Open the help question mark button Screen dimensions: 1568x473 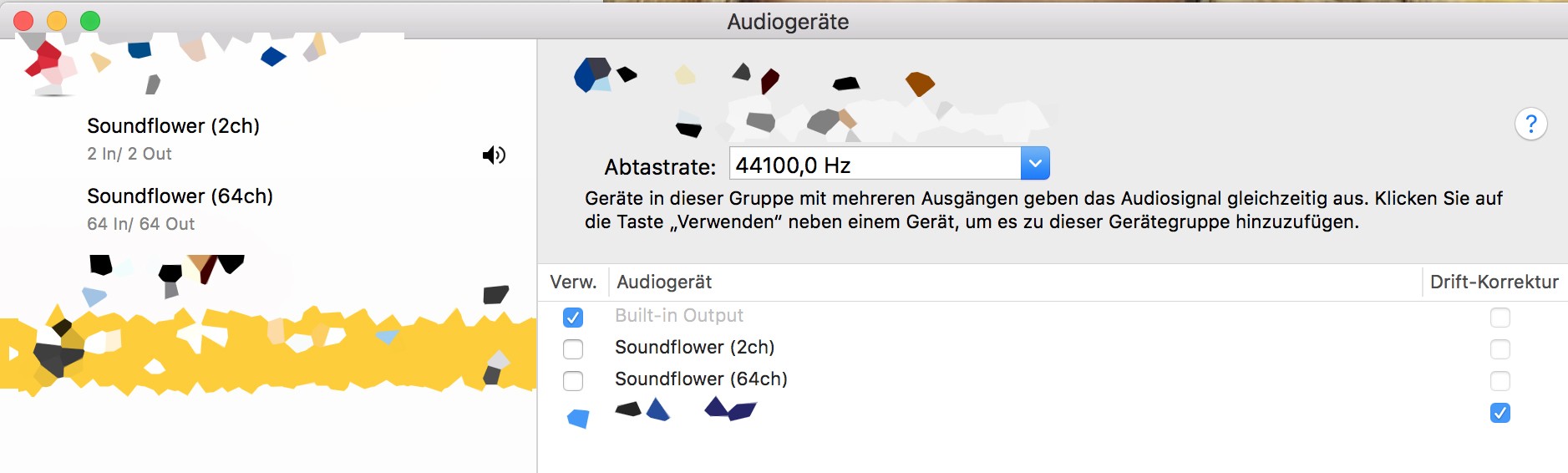click(x=1530, y=125)
